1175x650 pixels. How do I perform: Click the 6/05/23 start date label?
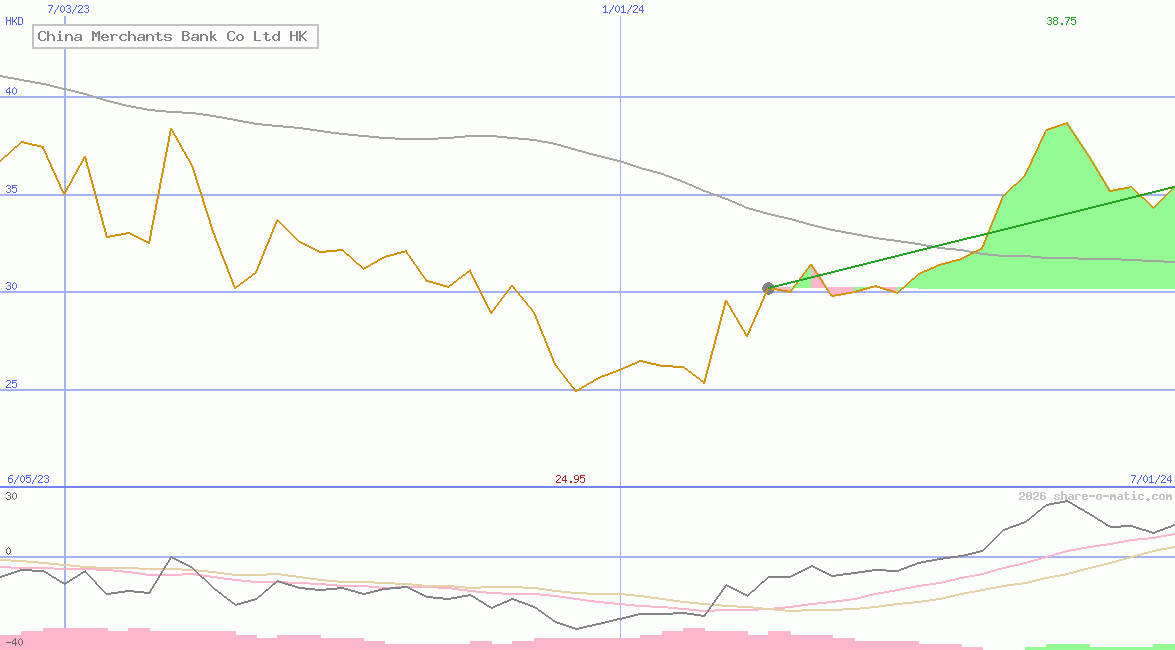[x=28, y=479]
